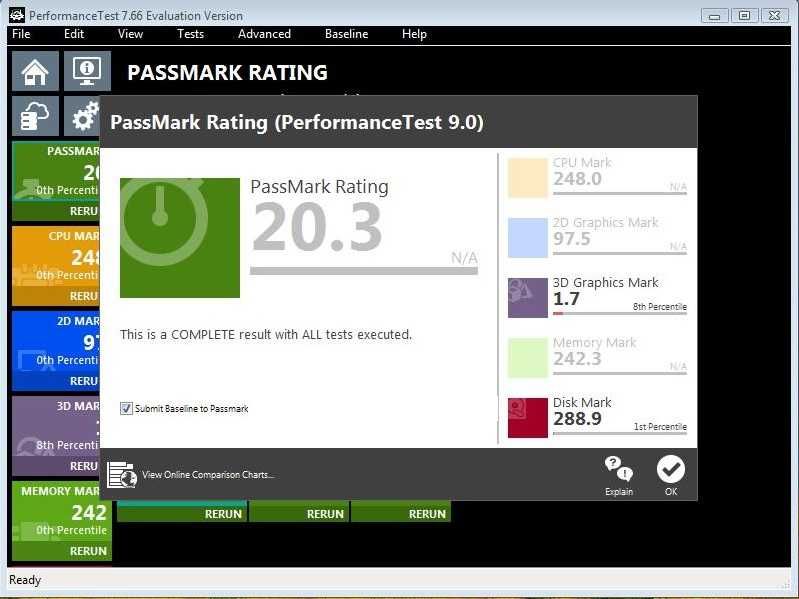The image size is (799, 599).
Task: Click RERUN under the Memory Mark tile
Action: pos(62,551)
